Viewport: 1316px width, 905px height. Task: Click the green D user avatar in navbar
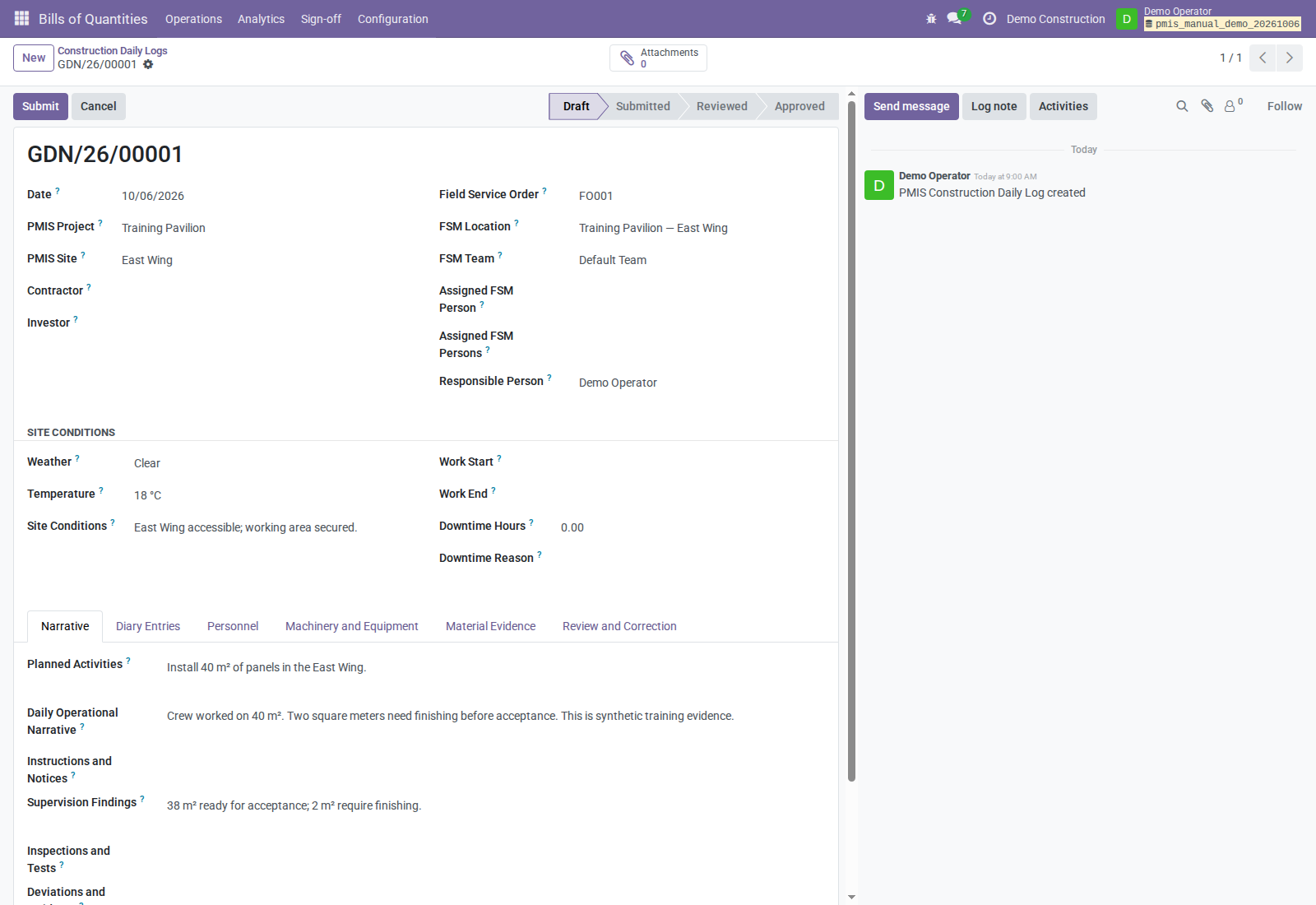tap(1127, 18)
